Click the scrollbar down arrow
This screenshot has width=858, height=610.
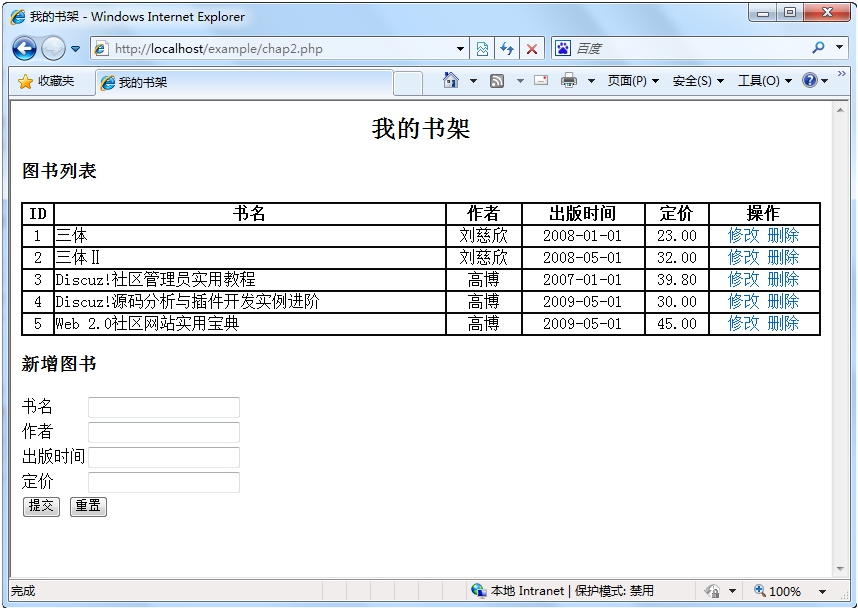pyautogui.click(x=840, y=569)
